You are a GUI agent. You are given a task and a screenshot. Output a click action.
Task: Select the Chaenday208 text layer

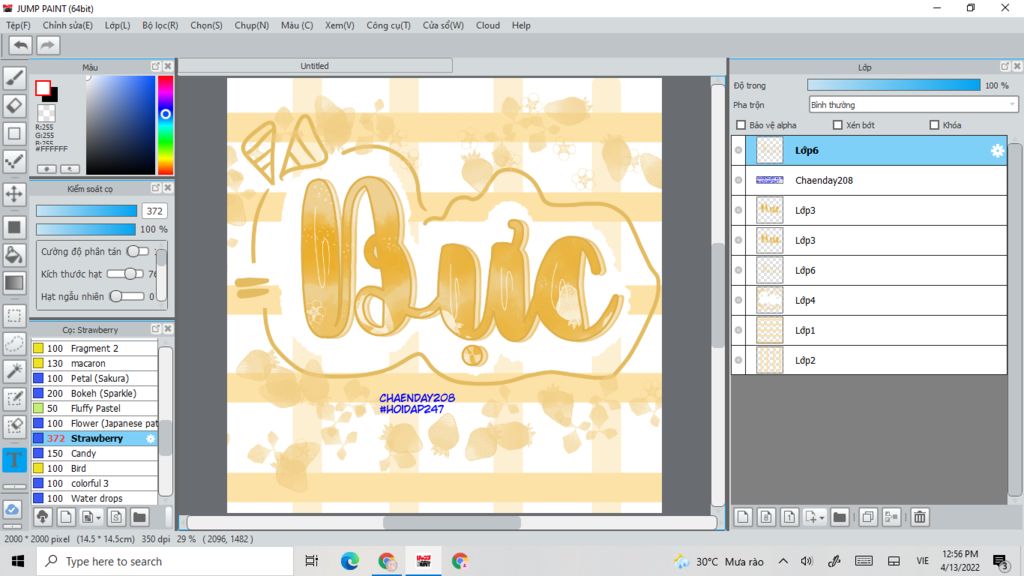pos(869,180)
